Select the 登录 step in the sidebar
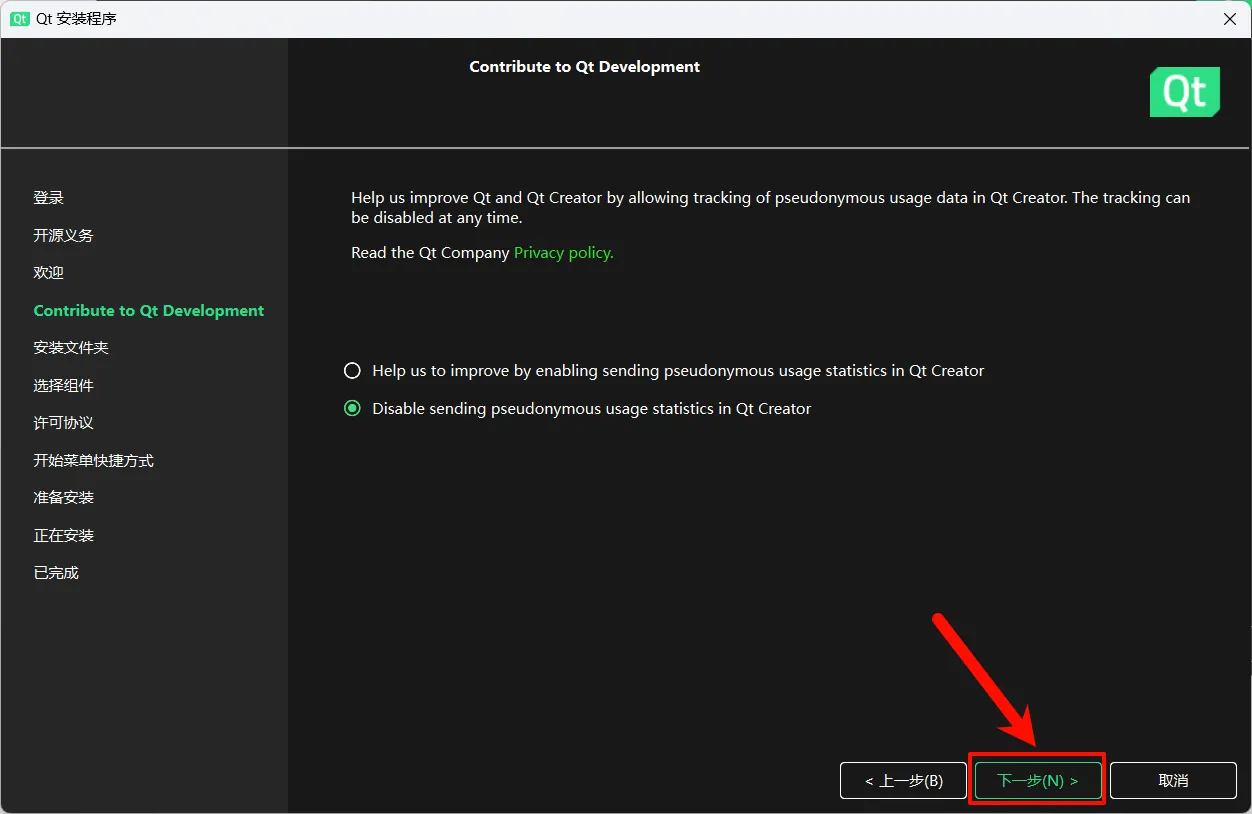Image resolution: width=1252 pixels, height=814 pixels. [48, 198]
